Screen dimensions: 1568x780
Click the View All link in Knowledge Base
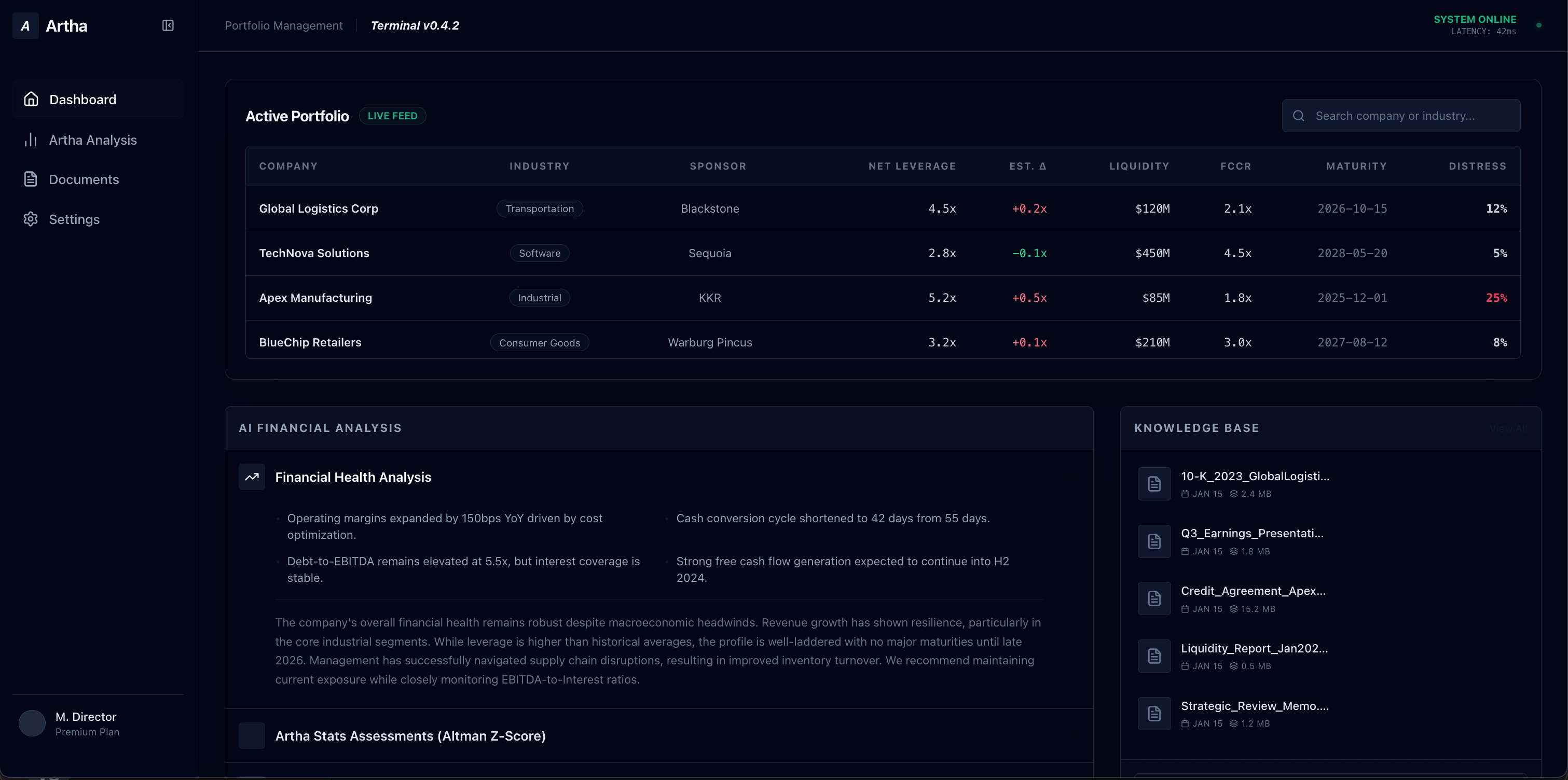1508,428
